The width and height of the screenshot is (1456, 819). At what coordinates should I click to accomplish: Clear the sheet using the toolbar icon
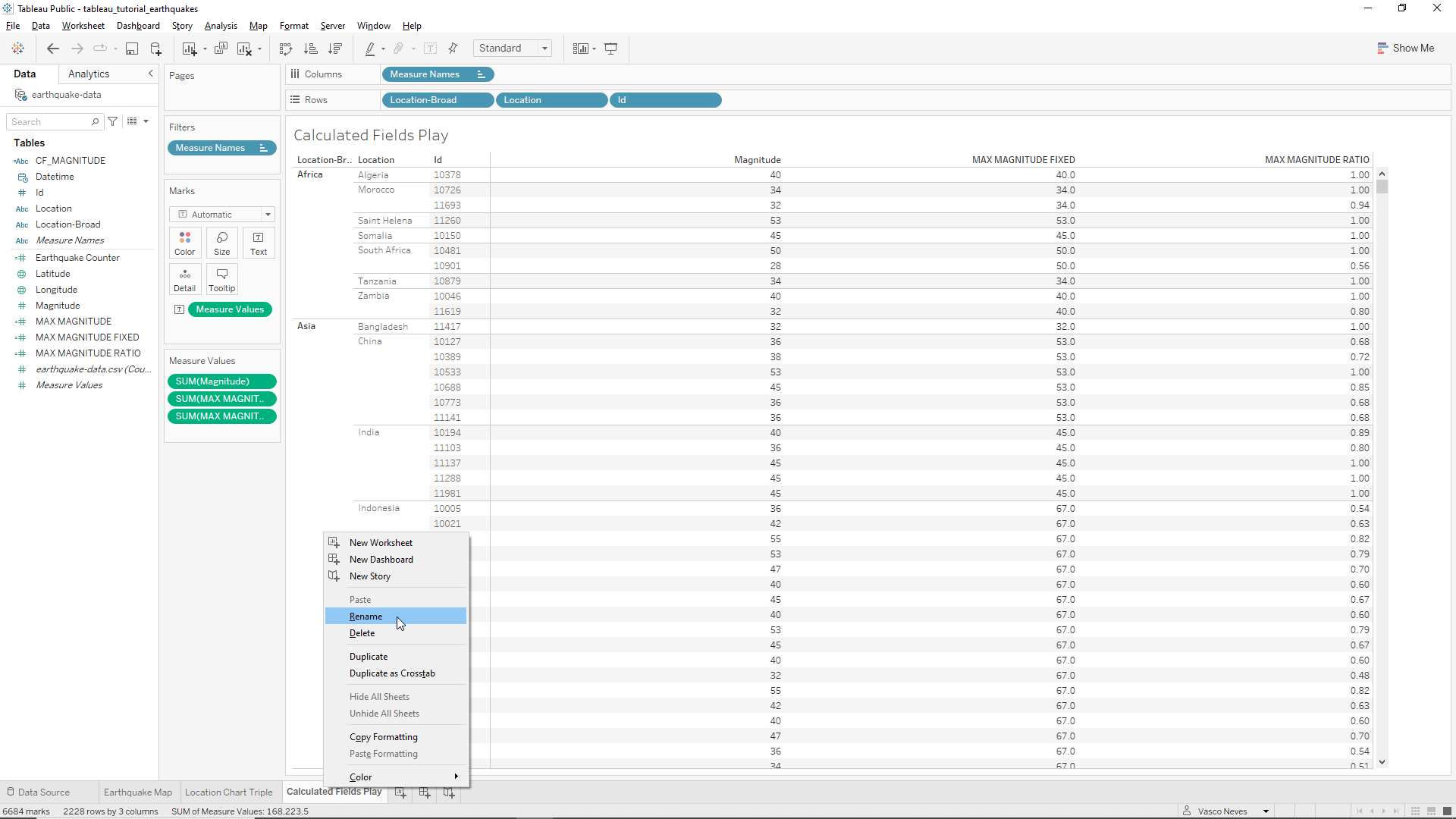coord(244,49)
